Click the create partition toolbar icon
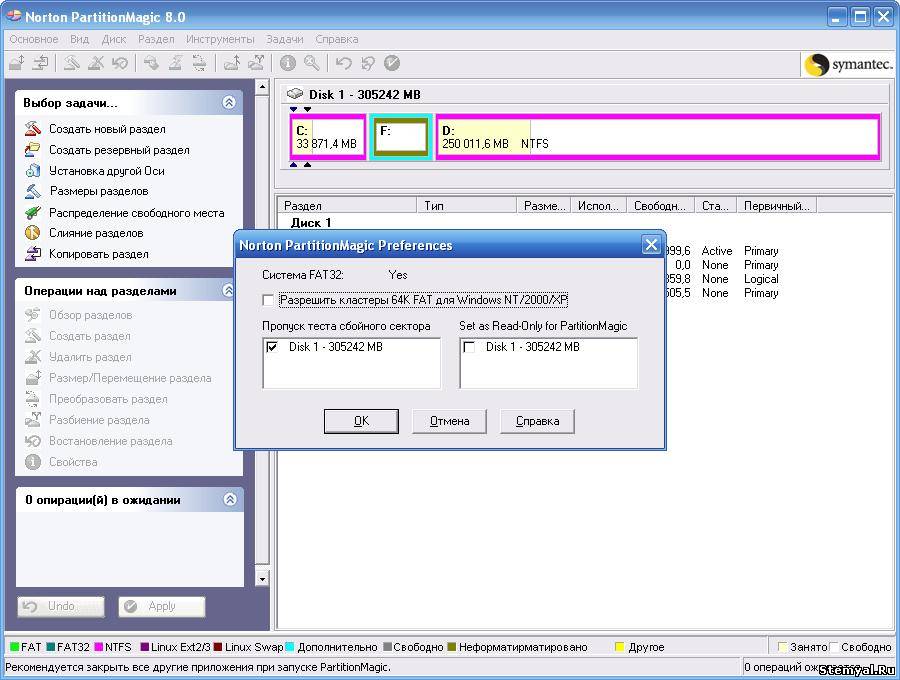Screen dimensions: 900x680 tap(71, 63)
